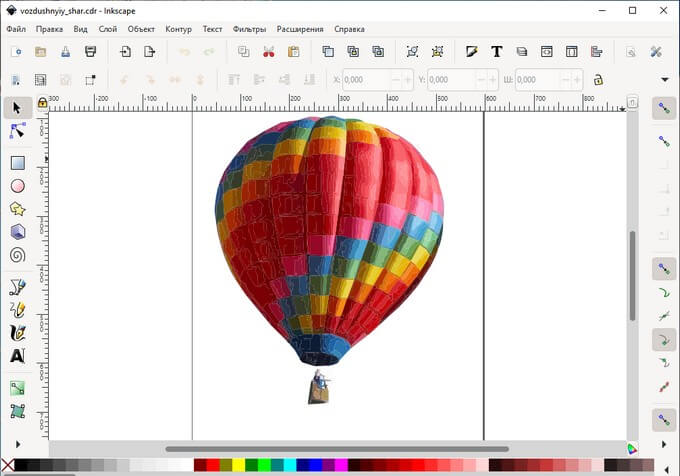This screenshot has width=680, height=476.
Task: Select the Ellipse circle tool
Action: [x=17, y=186]
